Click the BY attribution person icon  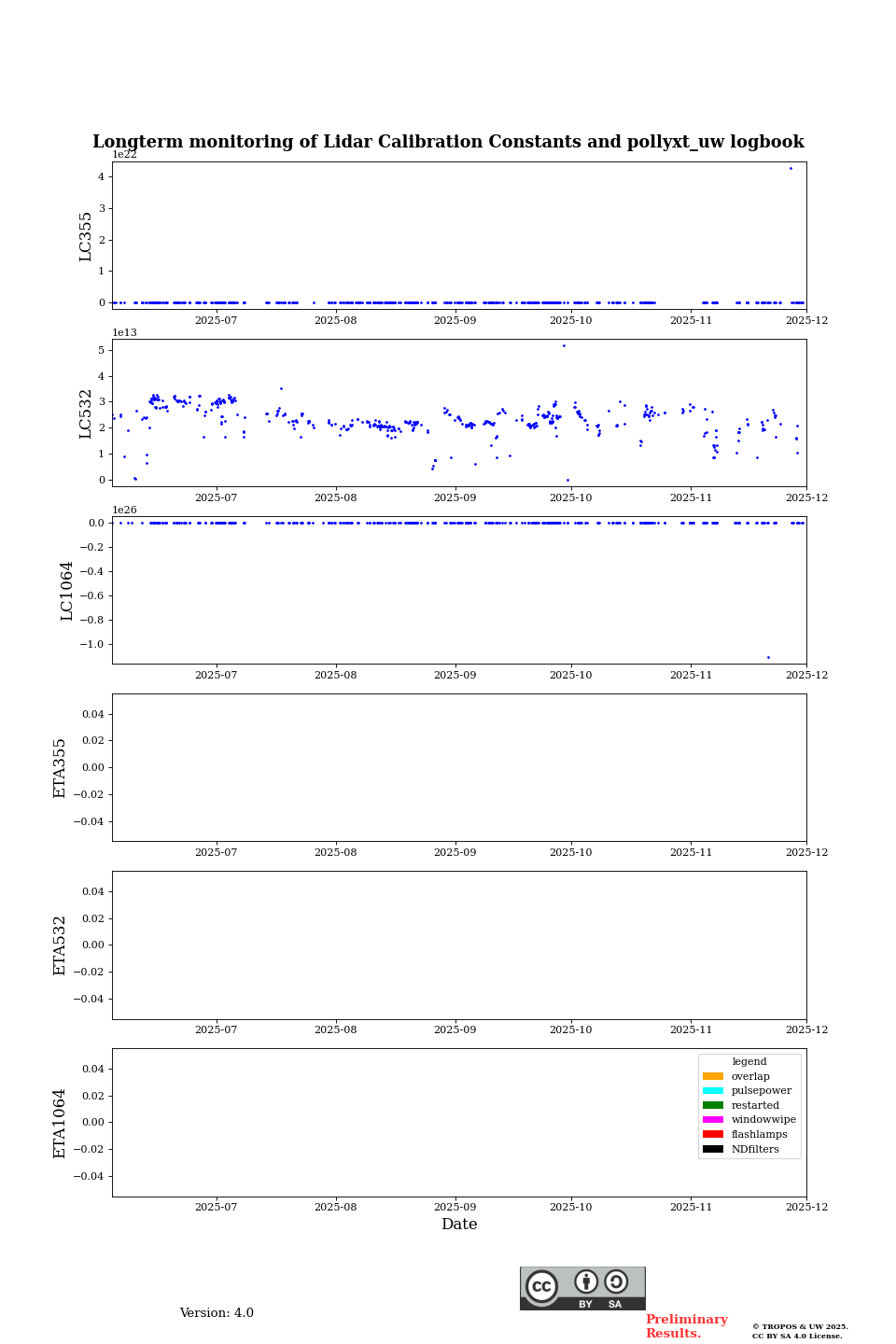(586, 1281)
